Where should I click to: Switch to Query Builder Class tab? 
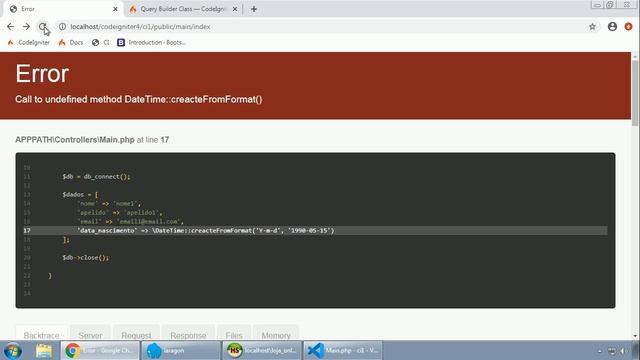(183, 9)
